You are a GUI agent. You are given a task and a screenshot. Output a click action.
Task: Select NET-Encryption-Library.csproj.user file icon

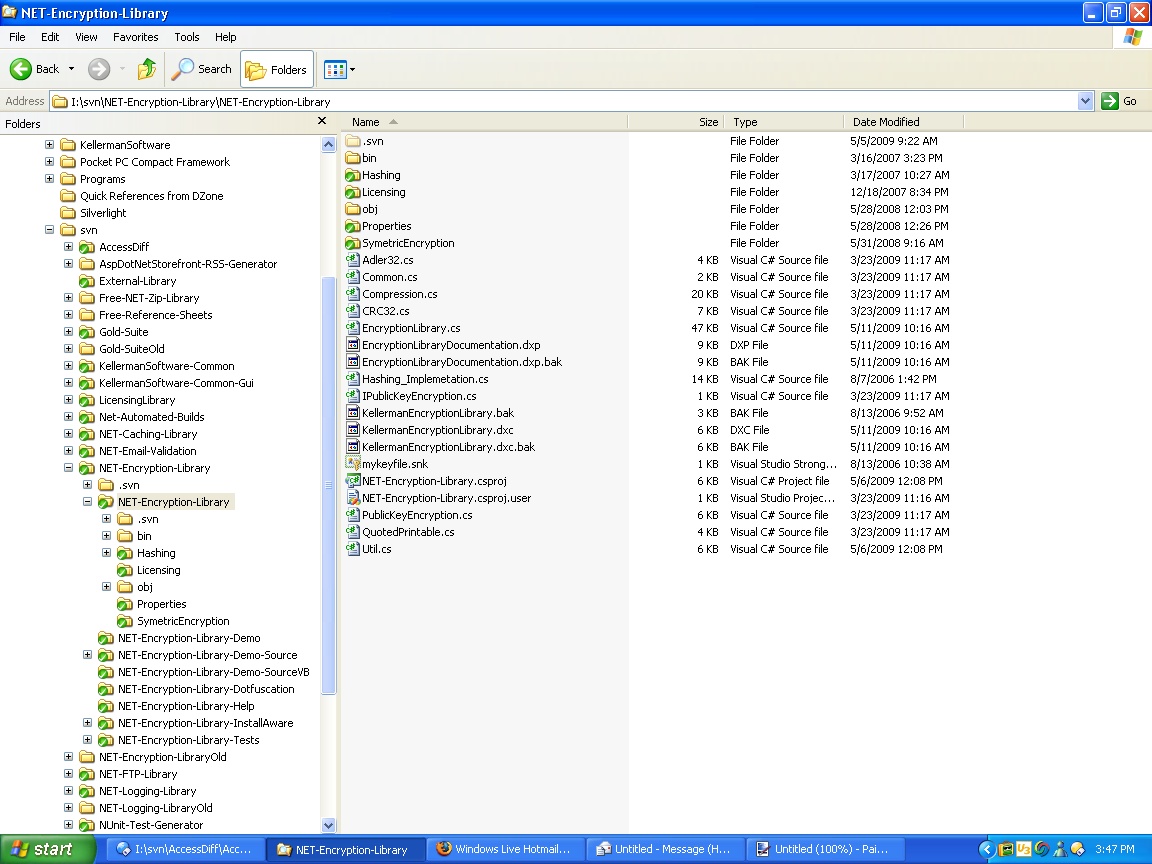pyautogui.click(x=353, y=497)
